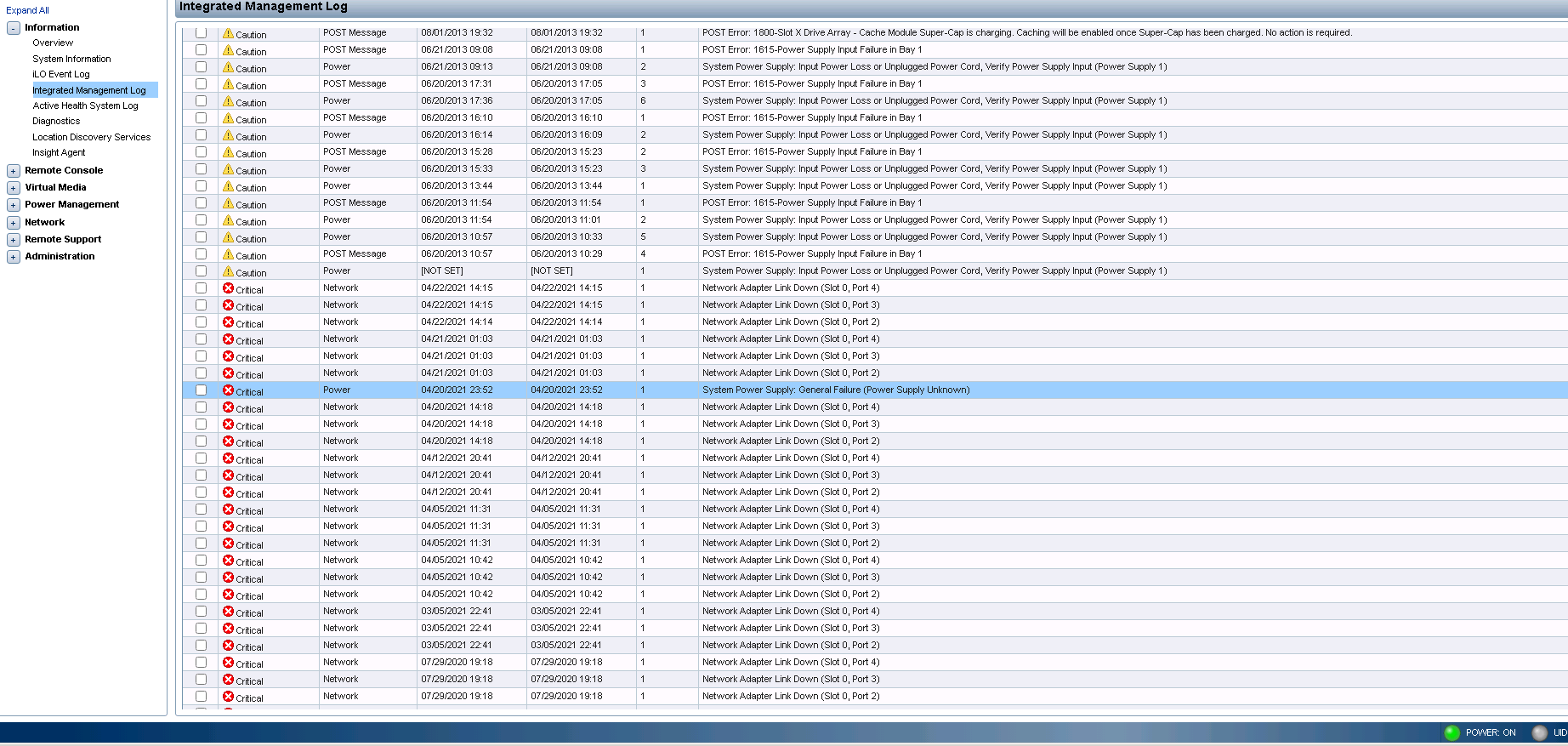1568x746 pixels.
Task: Open Active Health System Log
Action: coord(85,105)
